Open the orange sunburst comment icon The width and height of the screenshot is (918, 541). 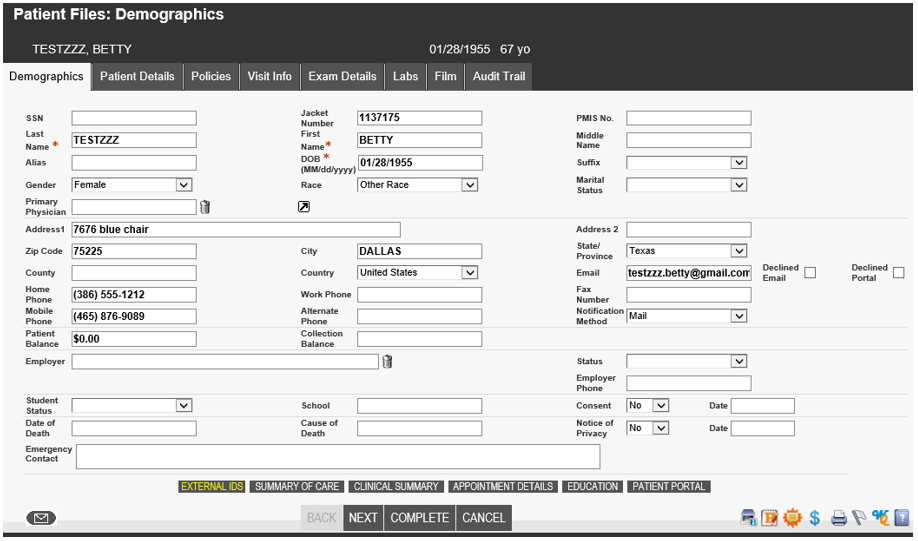[x=792, y=518]
